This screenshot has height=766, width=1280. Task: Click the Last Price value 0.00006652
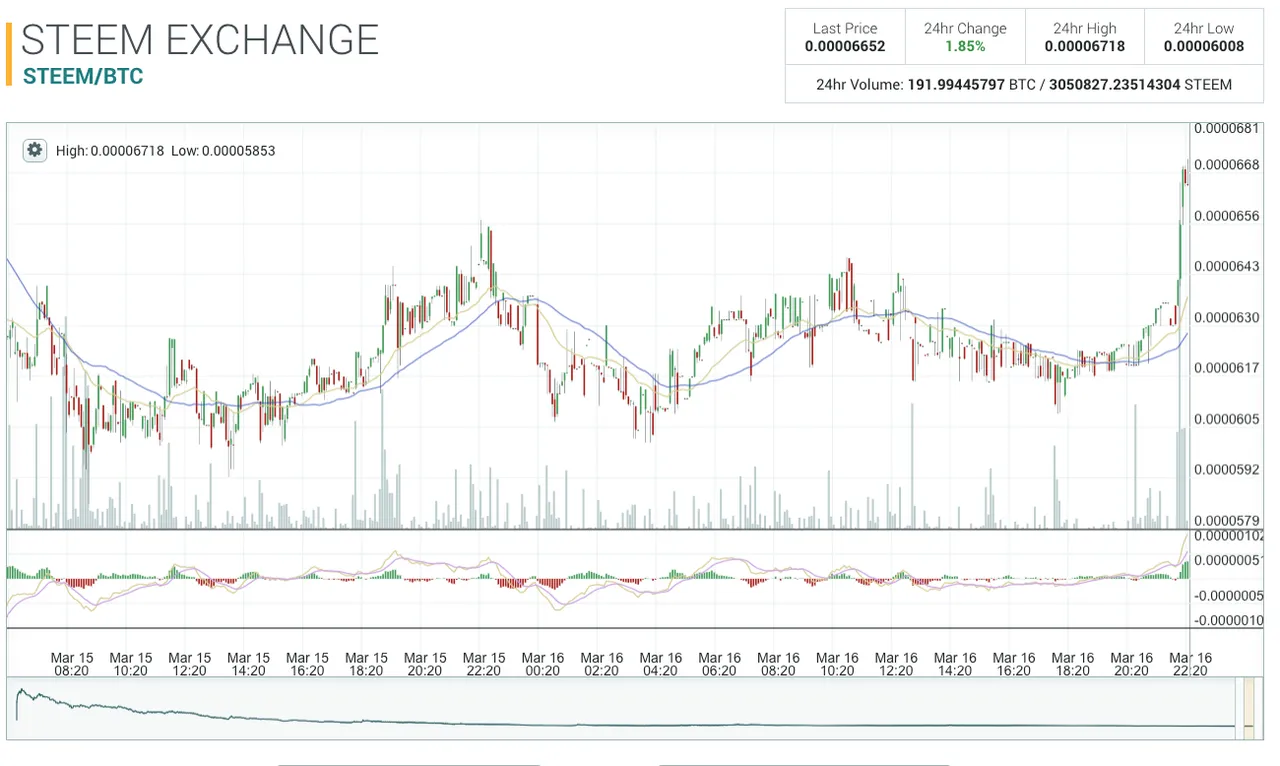(x=845, y=46)
